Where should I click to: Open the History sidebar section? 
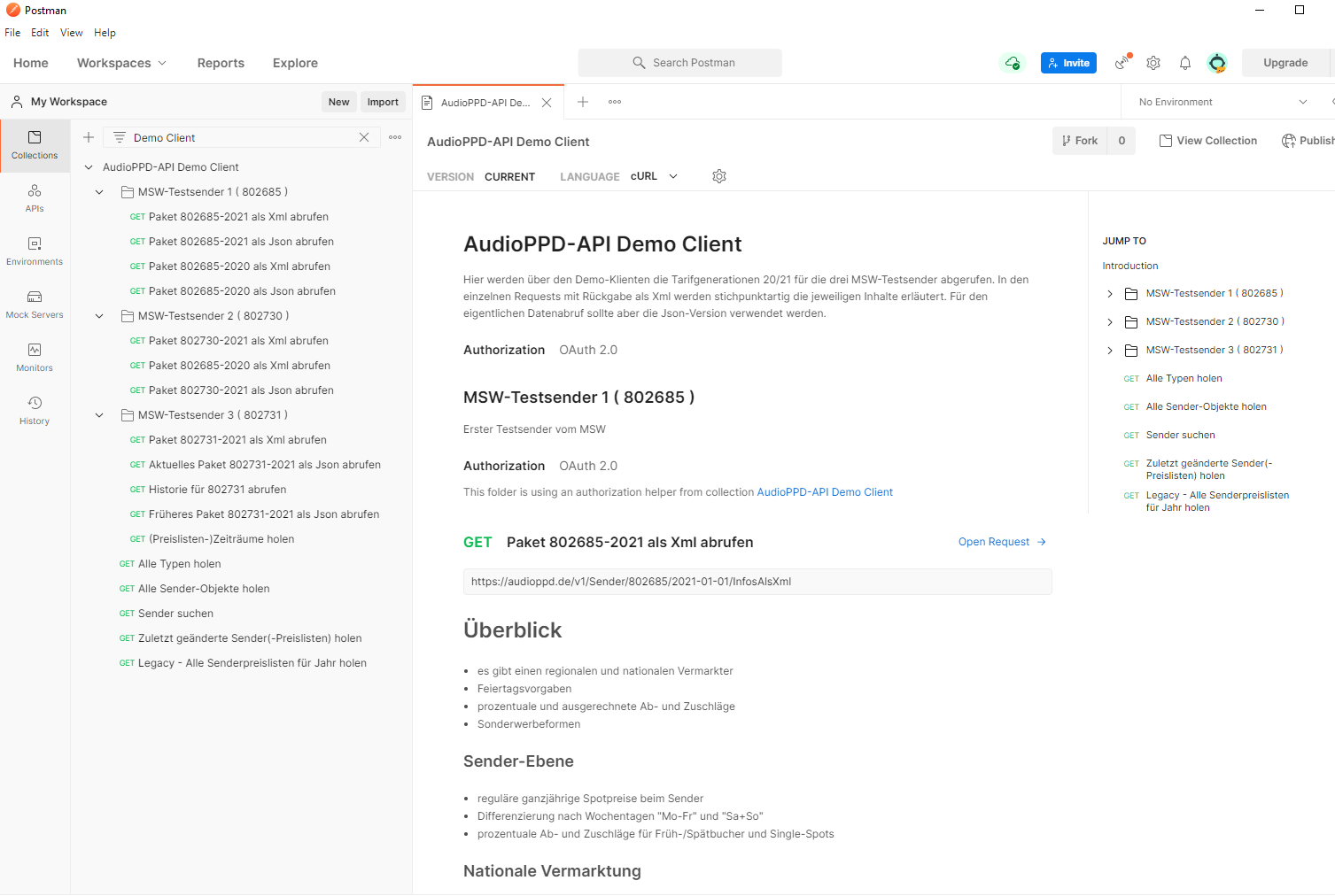[x=35, y=411]
